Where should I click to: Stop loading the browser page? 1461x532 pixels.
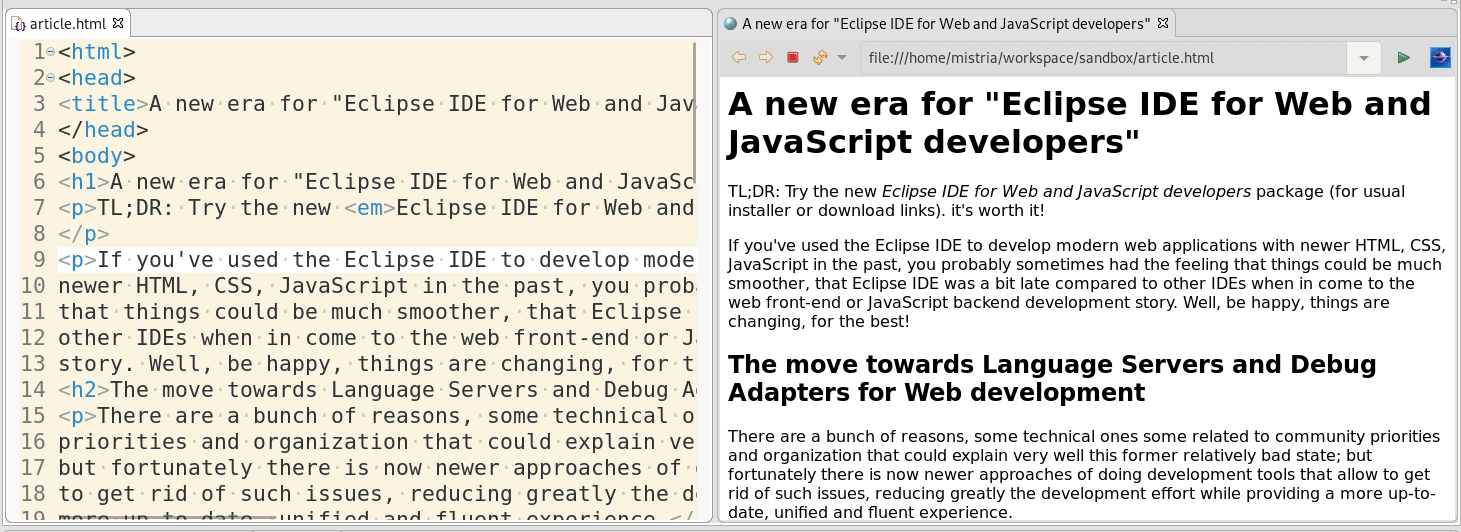pos(792,58)
